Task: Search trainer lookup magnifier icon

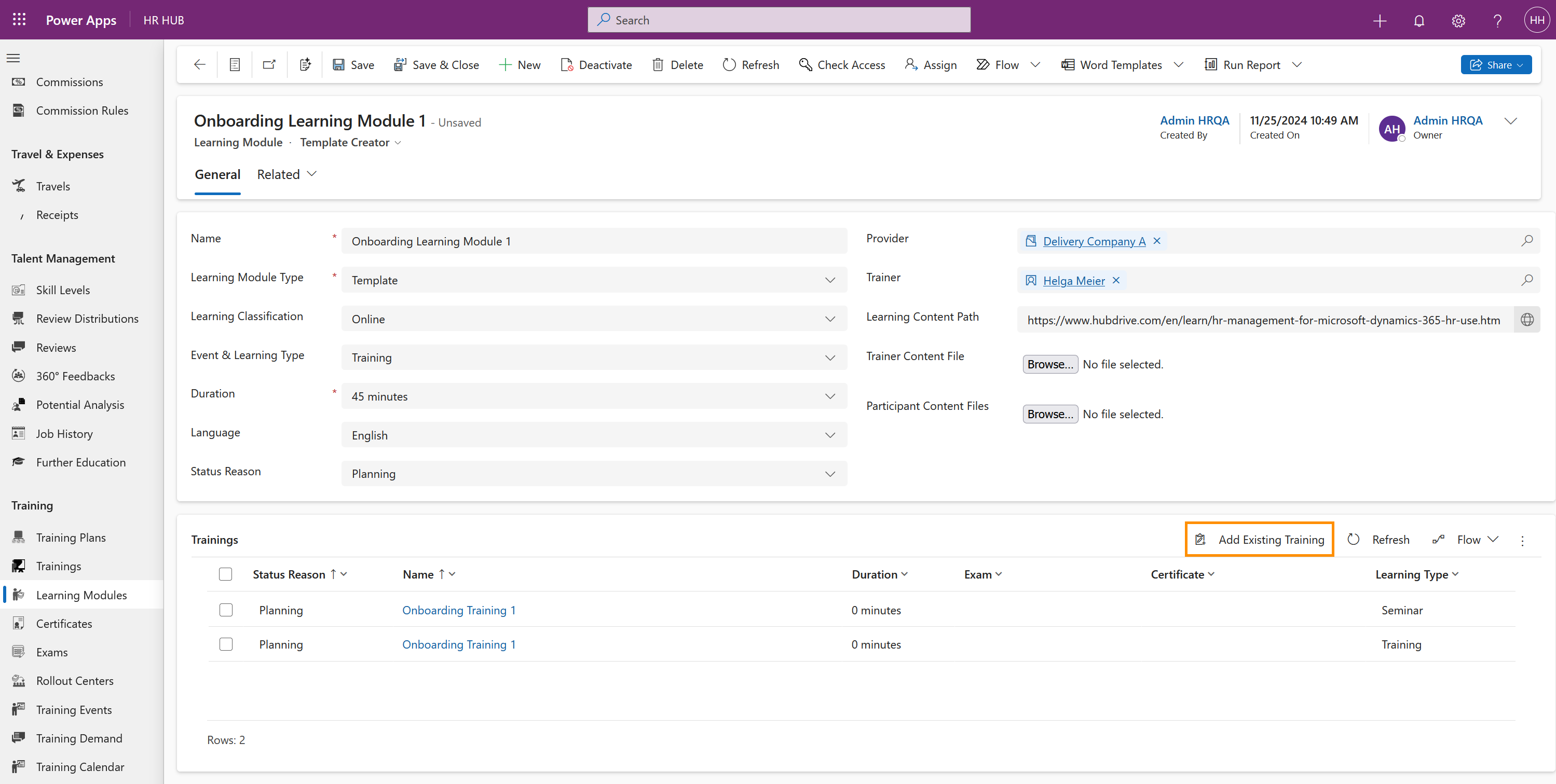Action: [x=1526, y=280]
